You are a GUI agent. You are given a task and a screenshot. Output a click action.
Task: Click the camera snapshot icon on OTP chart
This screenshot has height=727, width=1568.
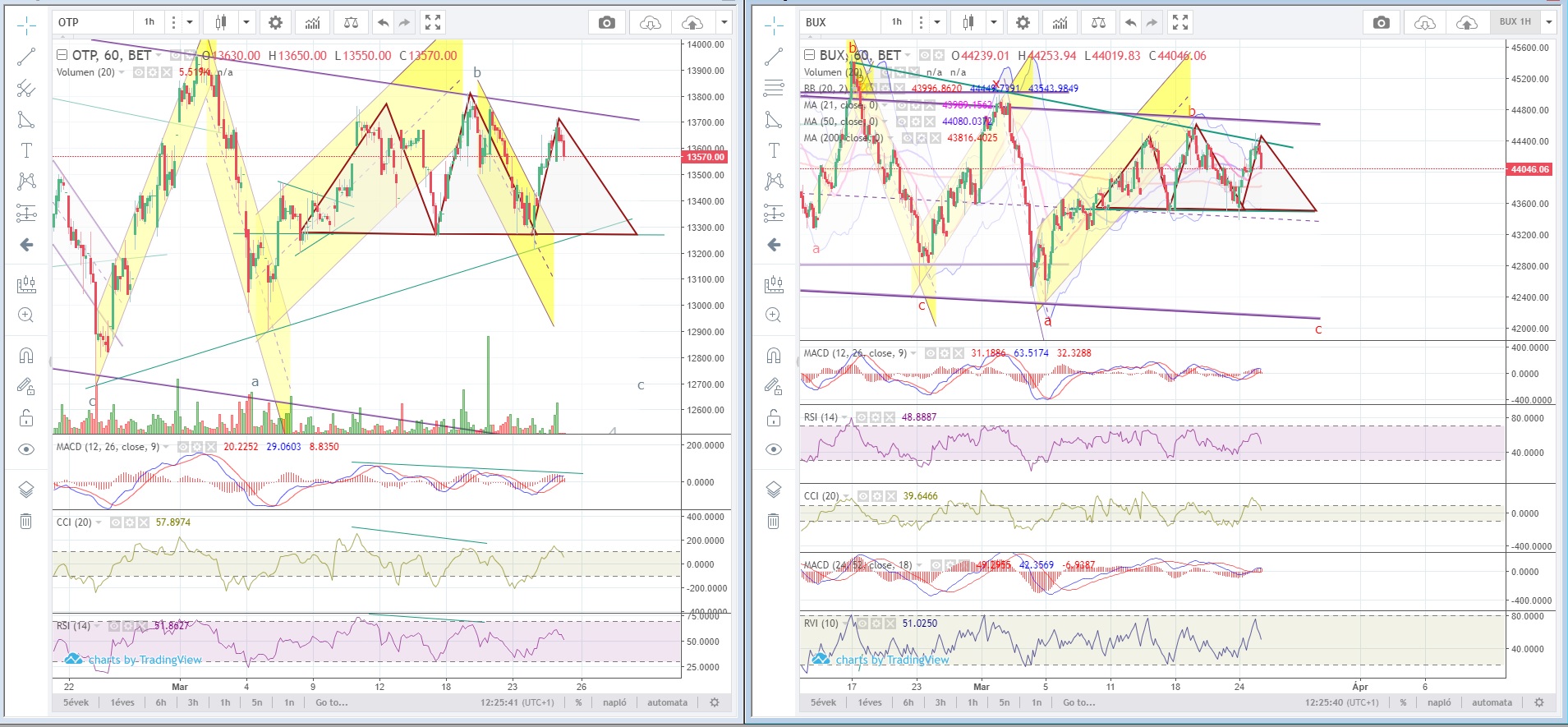tap(606, 22)
